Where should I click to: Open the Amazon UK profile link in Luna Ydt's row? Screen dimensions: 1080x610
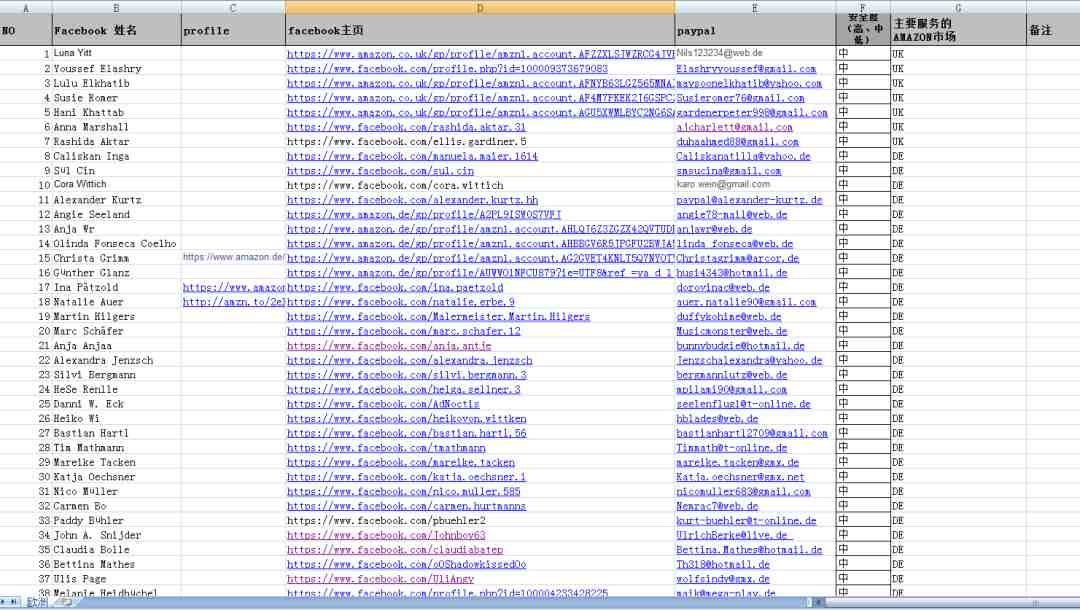[480, 54]
